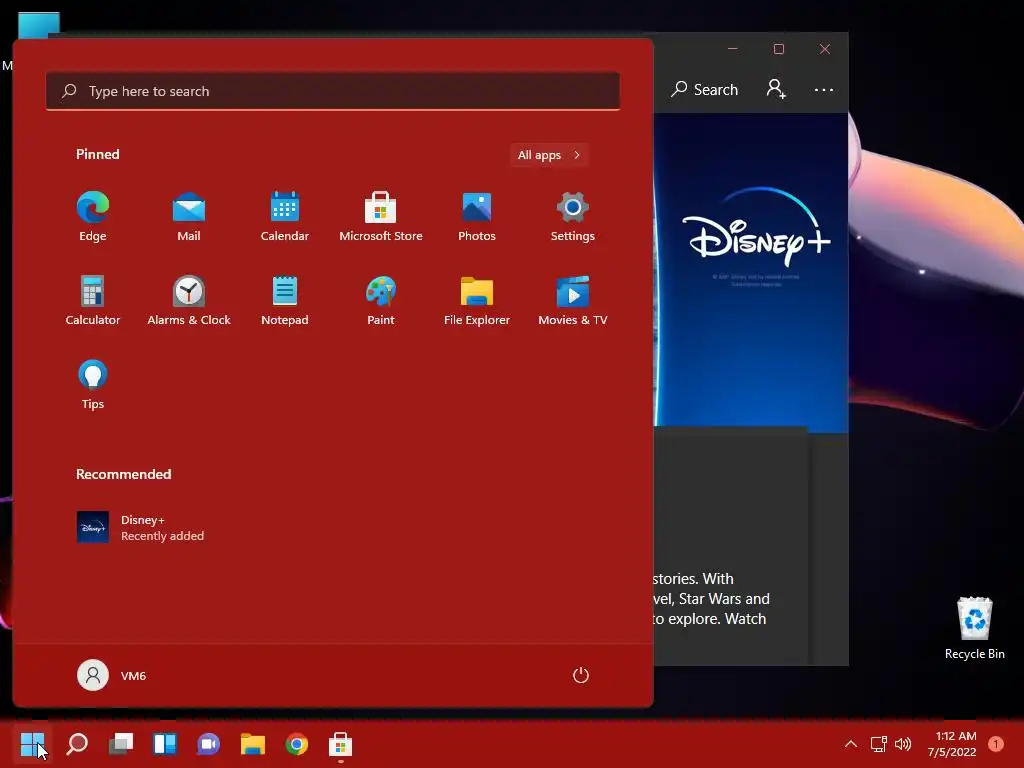Image resolution: width=1024 pixels, height=768 pixels.
Task: Open the notification badge in tray
Action: pyautogui.click(x=996, y=744)
